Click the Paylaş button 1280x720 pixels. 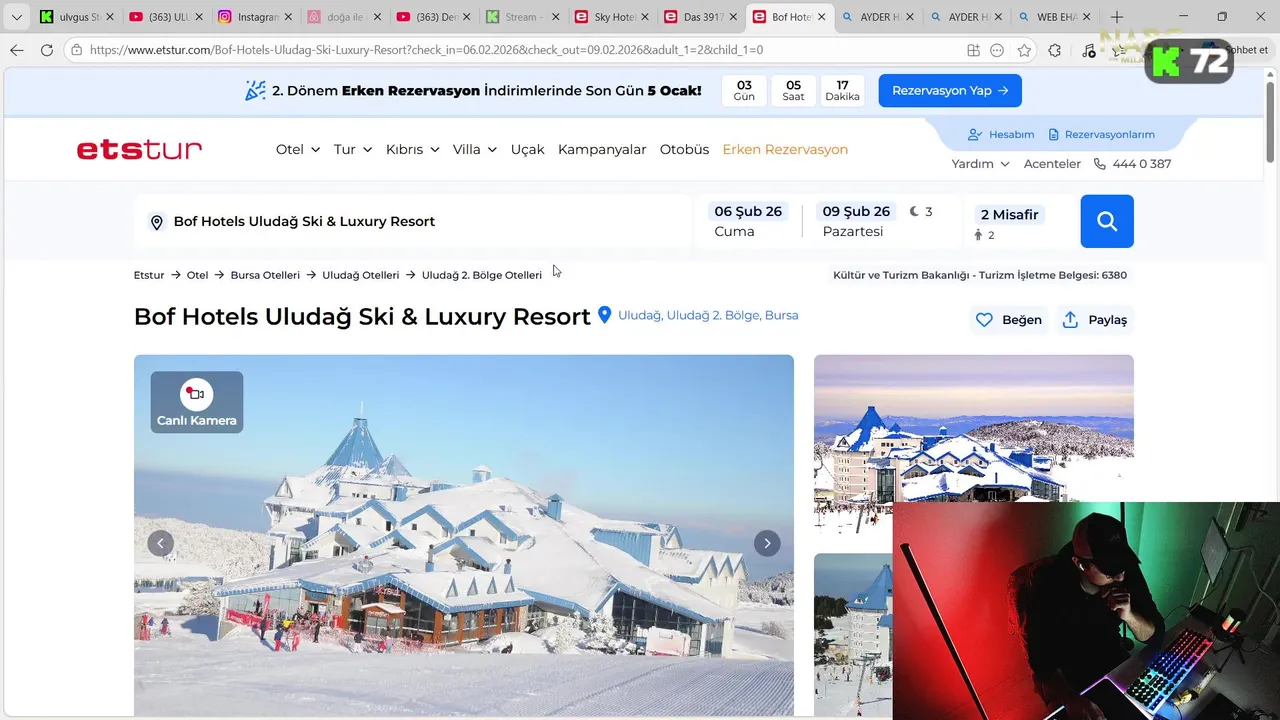point(1095,320)
